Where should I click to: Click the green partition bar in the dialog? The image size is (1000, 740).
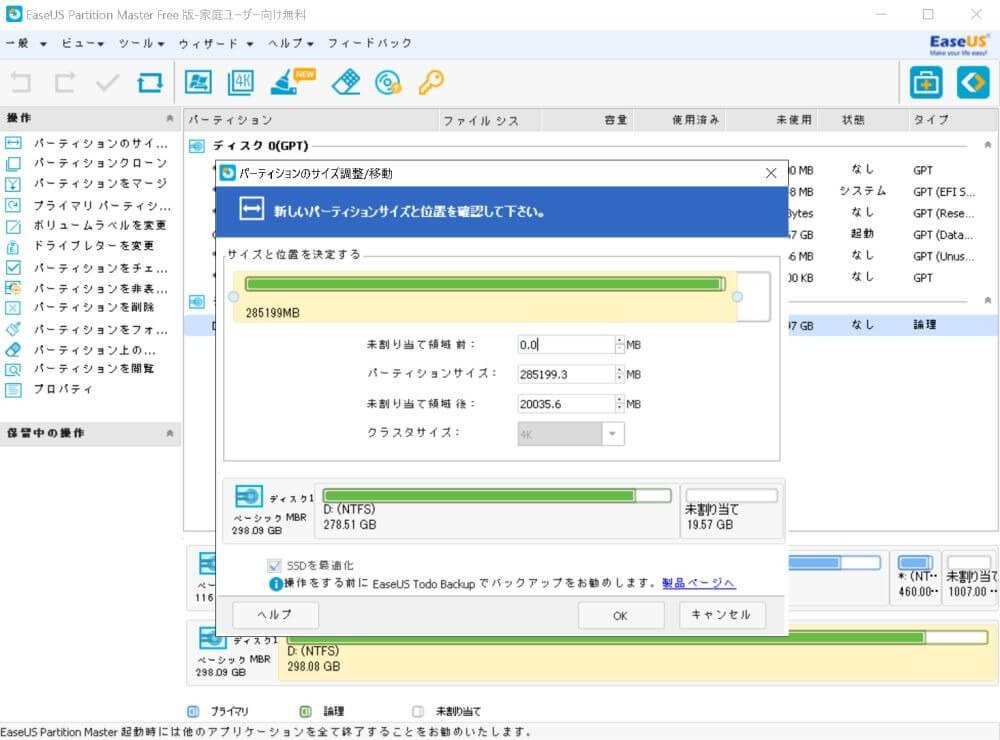pyautogui.click(x=485, y=284)
